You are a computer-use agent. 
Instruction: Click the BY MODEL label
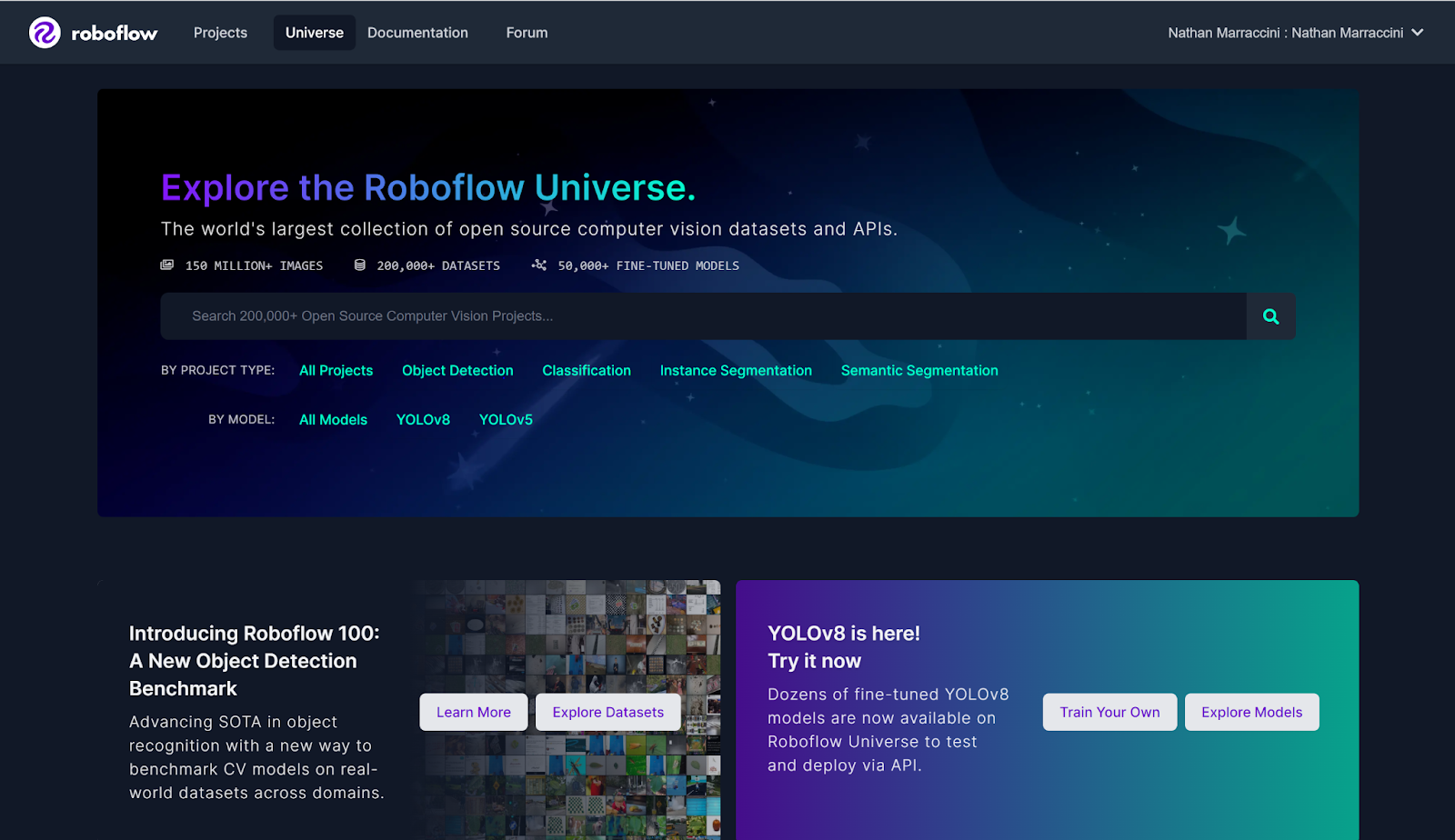[x=242, y=419]
